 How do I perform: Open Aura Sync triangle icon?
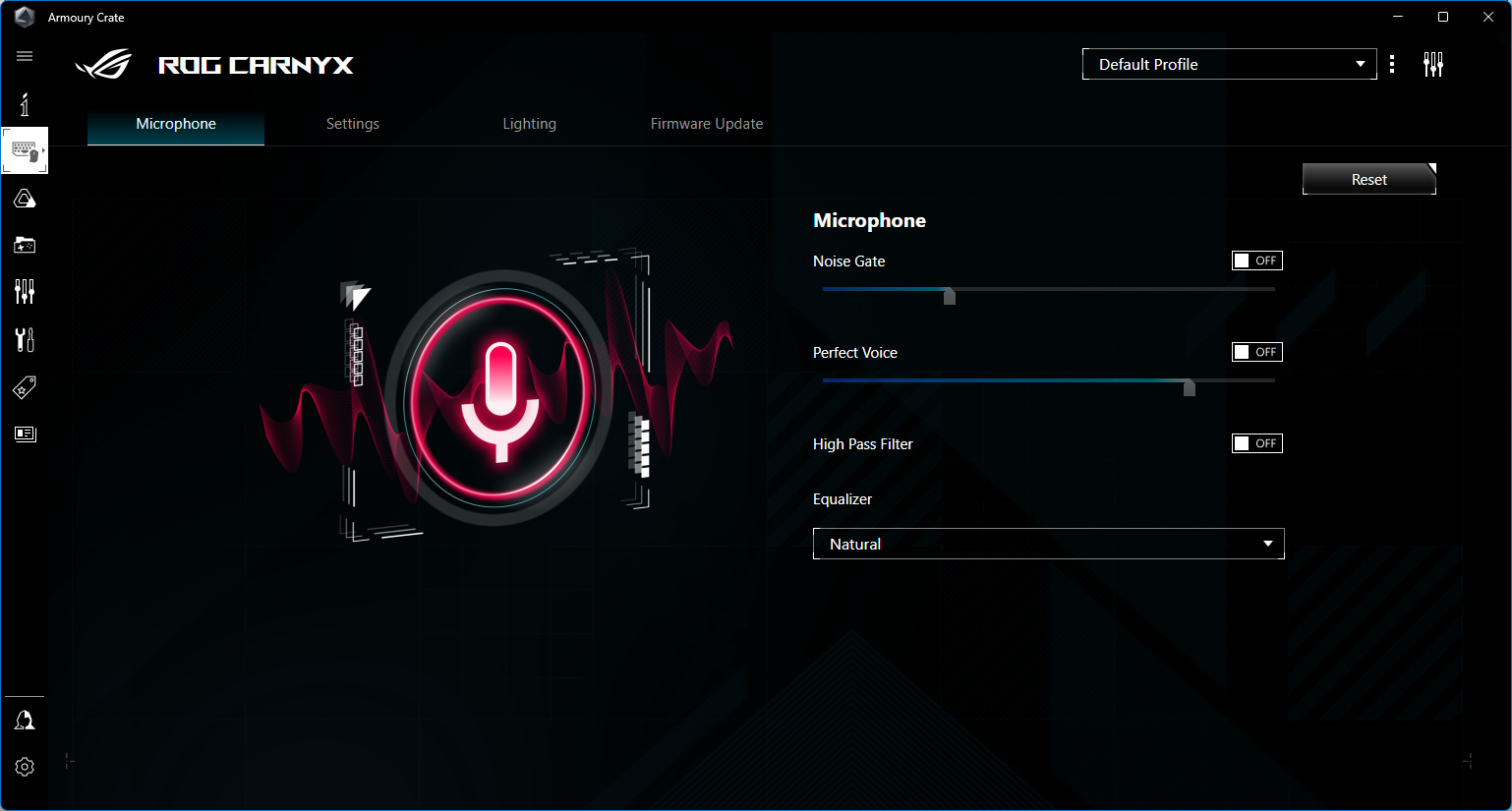coord(25,199)
